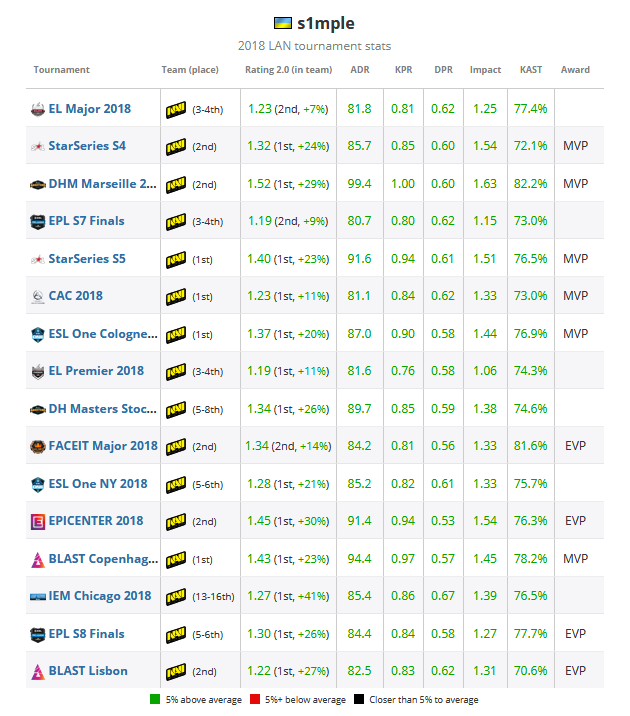Click the DHM Marseille tournament logo
Viewport: 630px width, 716px height.
38,184
